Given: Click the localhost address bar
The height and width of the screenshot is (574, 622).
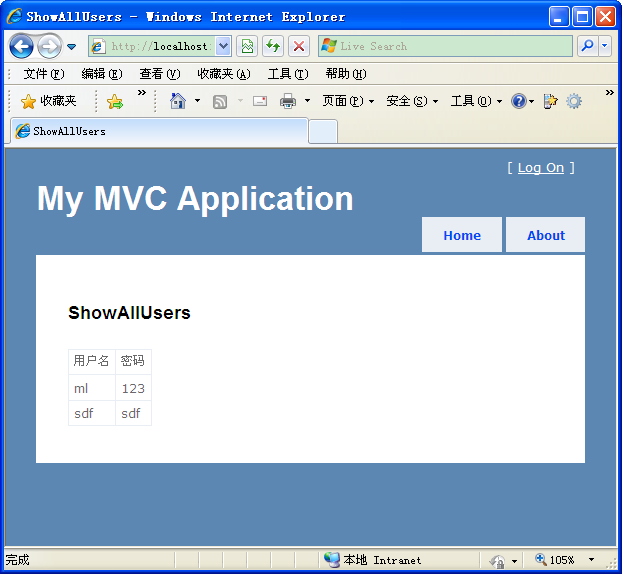Looking at the screenshot, I should (x=152, y=46).
